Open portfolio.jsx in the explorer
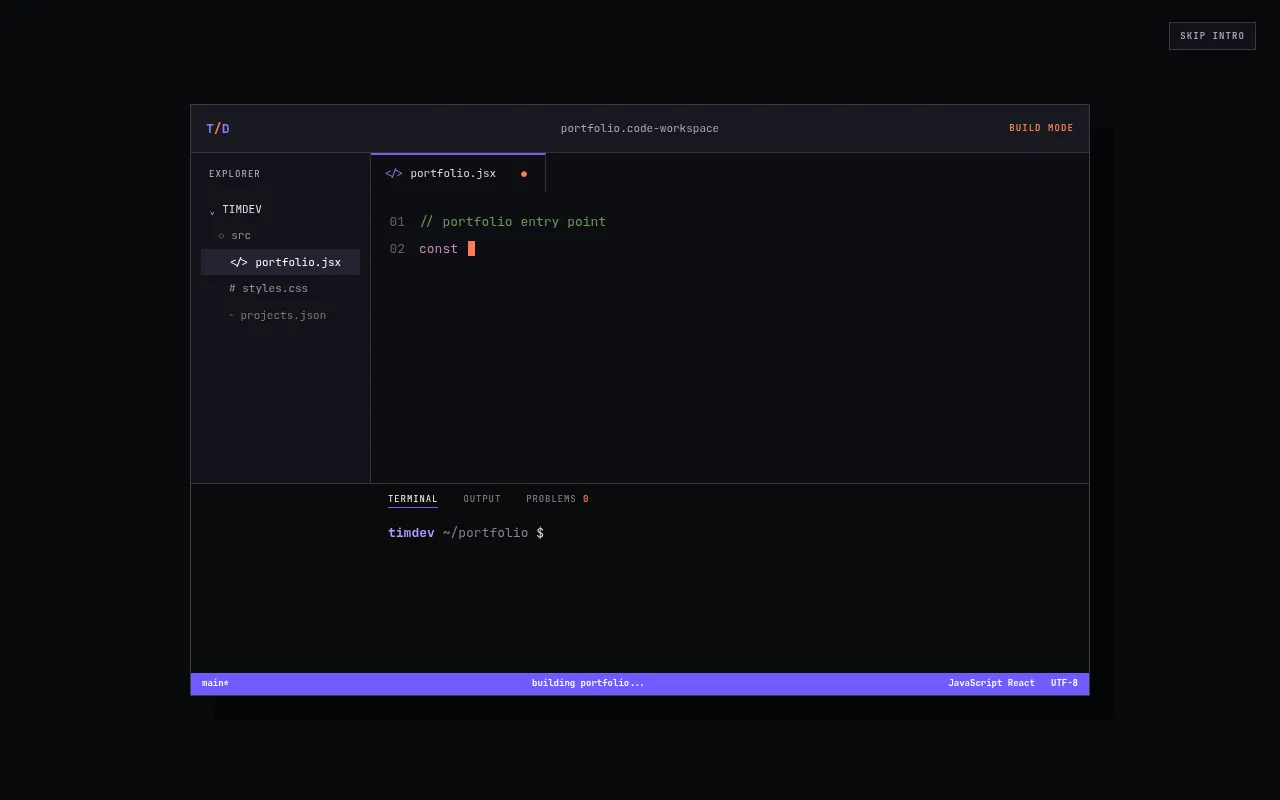This screenshot has height=800, width=1280. pyautogui.click(x=280, y=262)
